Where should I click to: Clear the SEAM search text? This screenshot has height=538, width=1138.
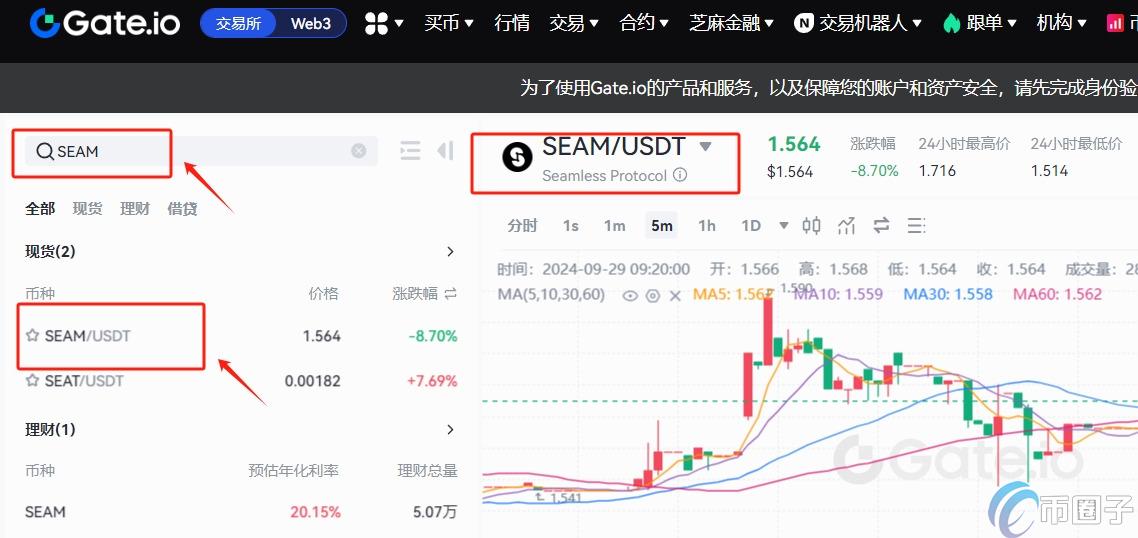(x=359, y=151)
